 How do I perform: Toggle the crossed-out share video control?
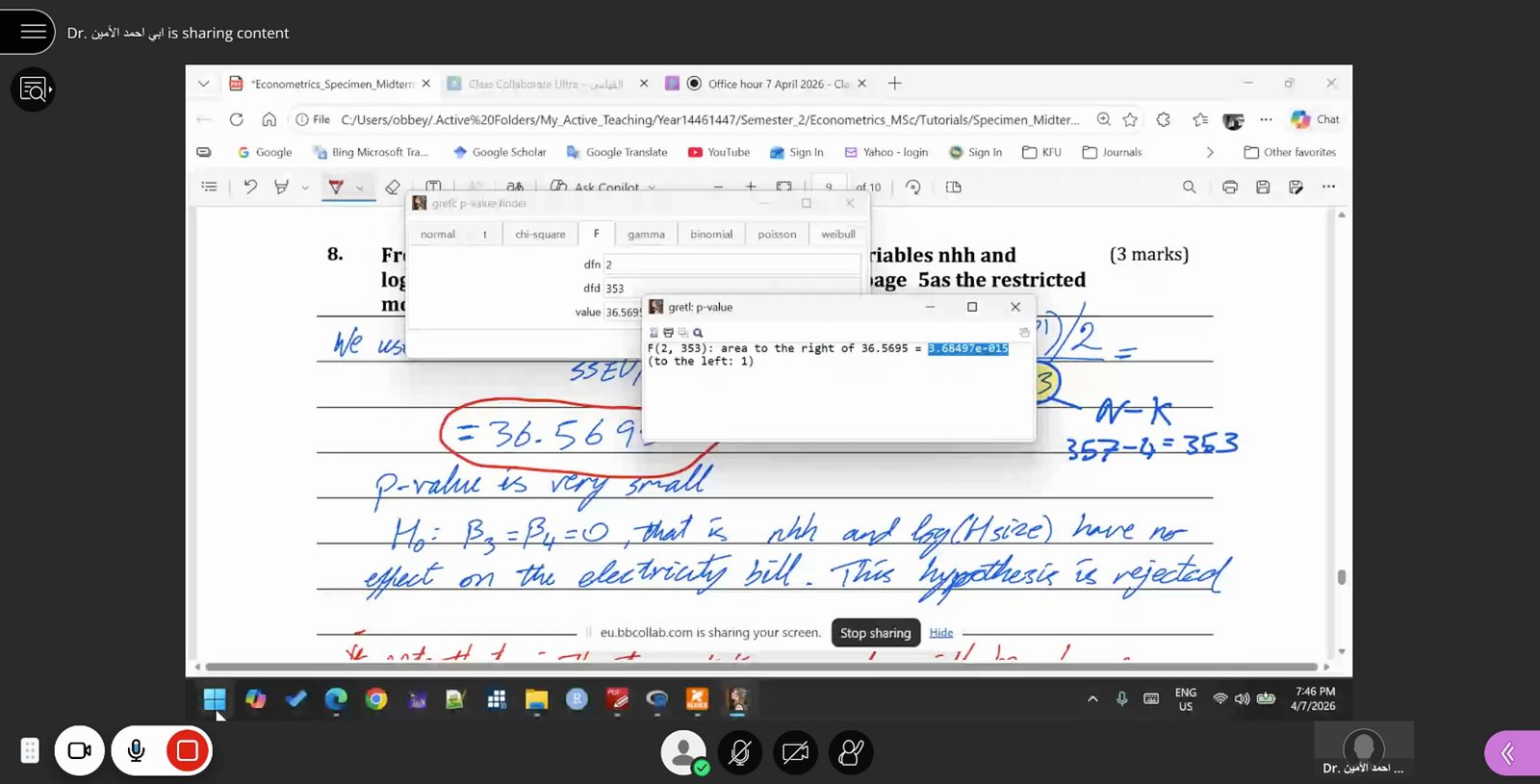(x=795, y=752)
